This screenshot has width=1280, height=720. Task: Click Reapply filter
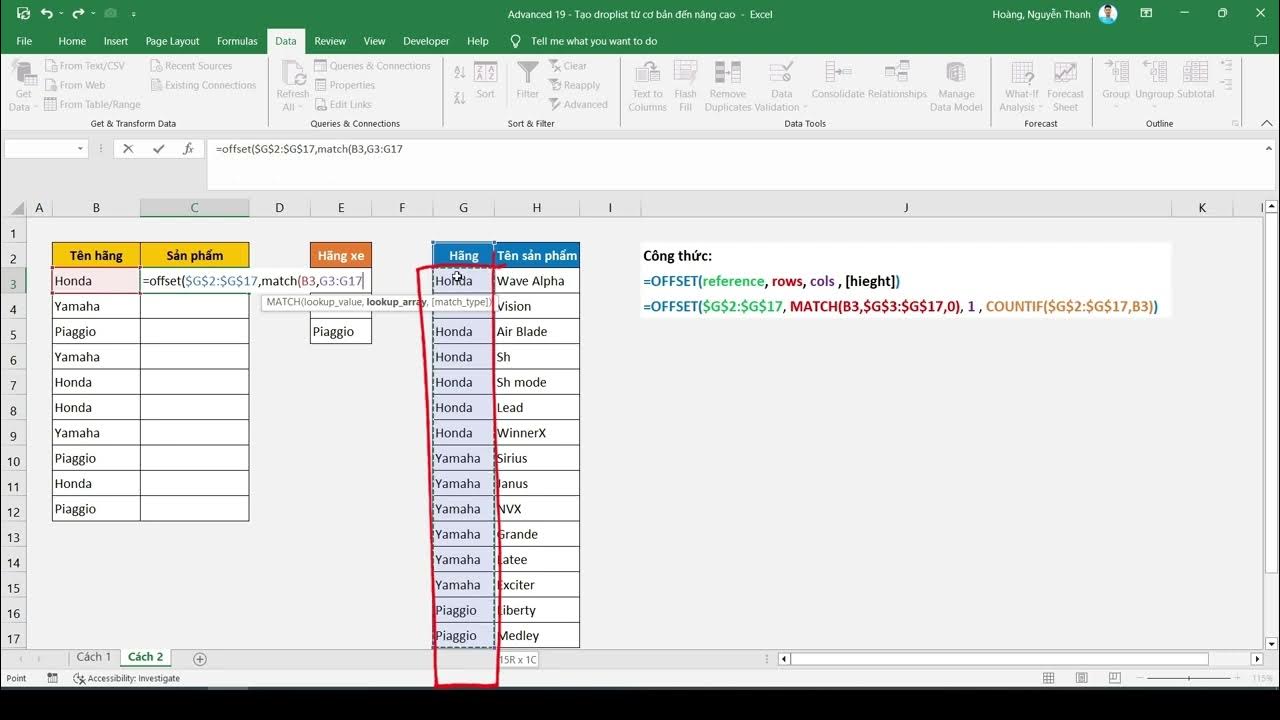pos(574,85)
